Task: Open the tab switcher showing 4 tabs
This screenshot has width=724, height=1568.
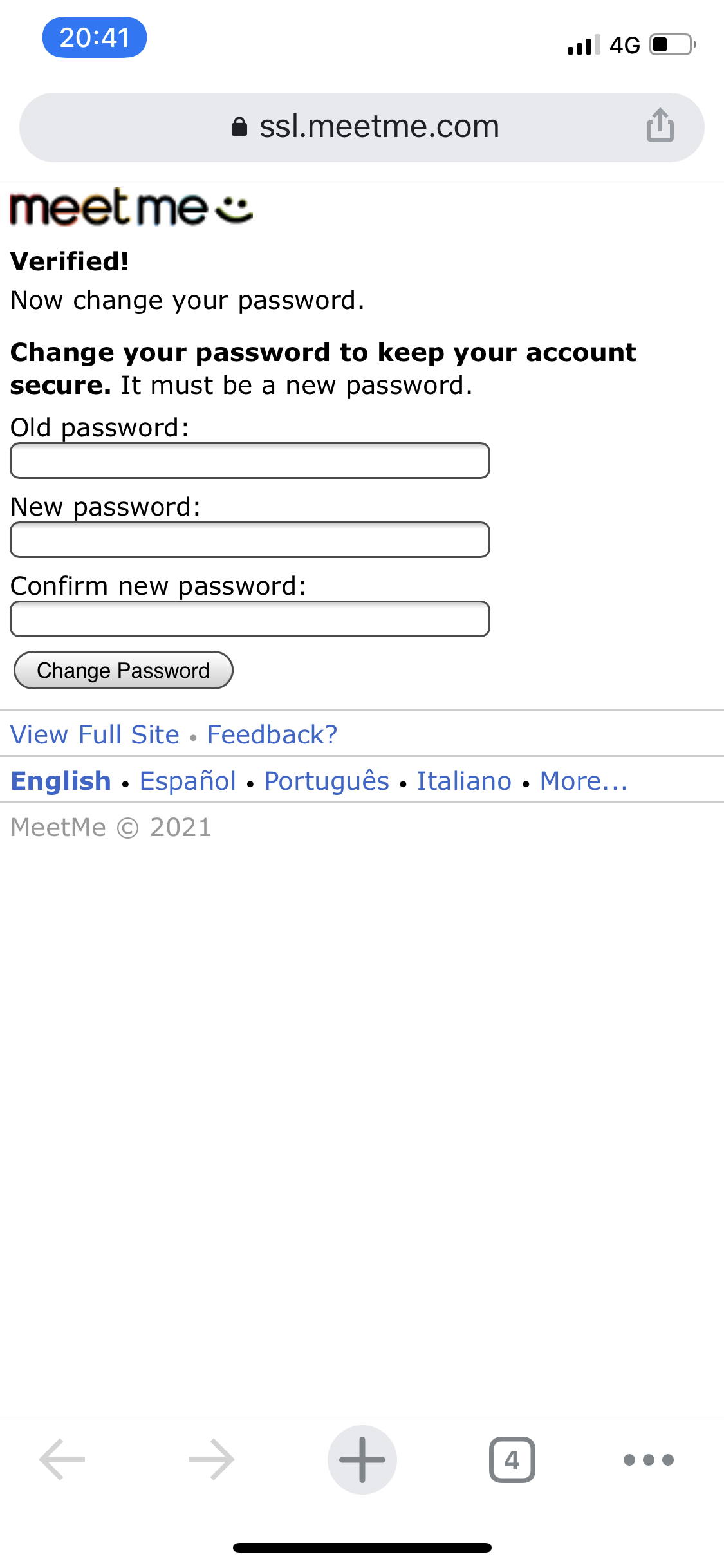Action: click(x=512, y=1459)
